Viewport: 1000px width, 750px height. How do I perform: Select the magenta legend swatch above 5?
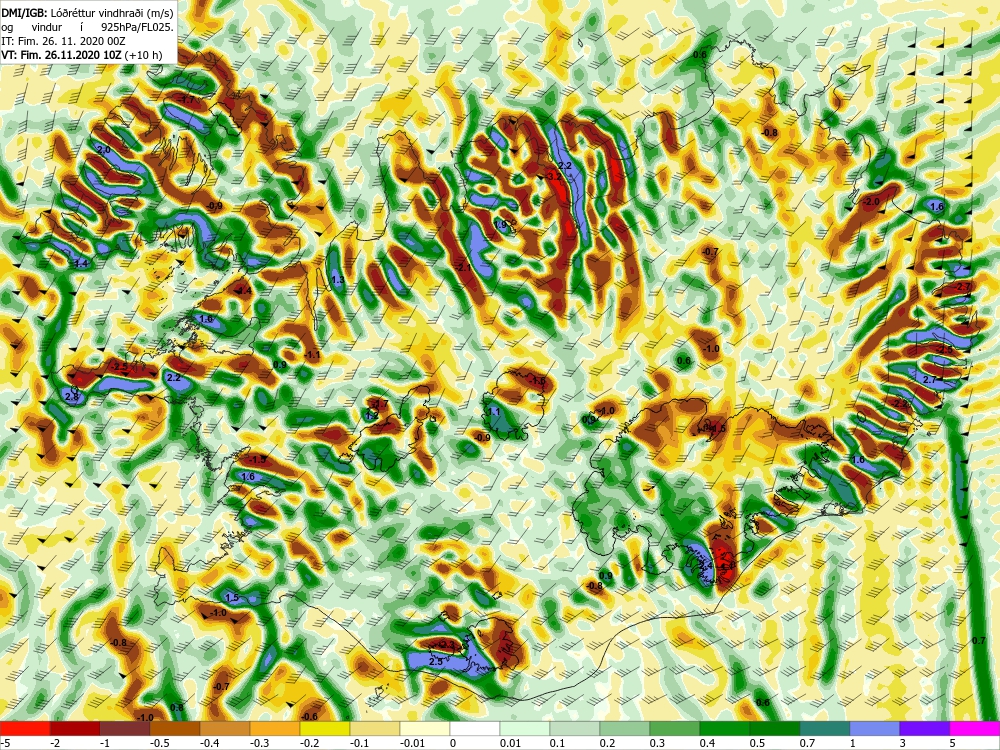tap(975, 728)
